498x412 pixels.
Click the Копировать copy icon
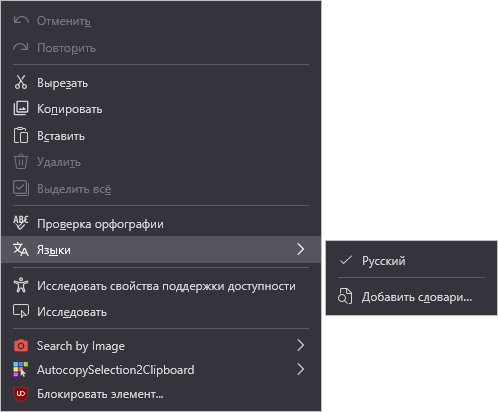(x=21, y=109)
